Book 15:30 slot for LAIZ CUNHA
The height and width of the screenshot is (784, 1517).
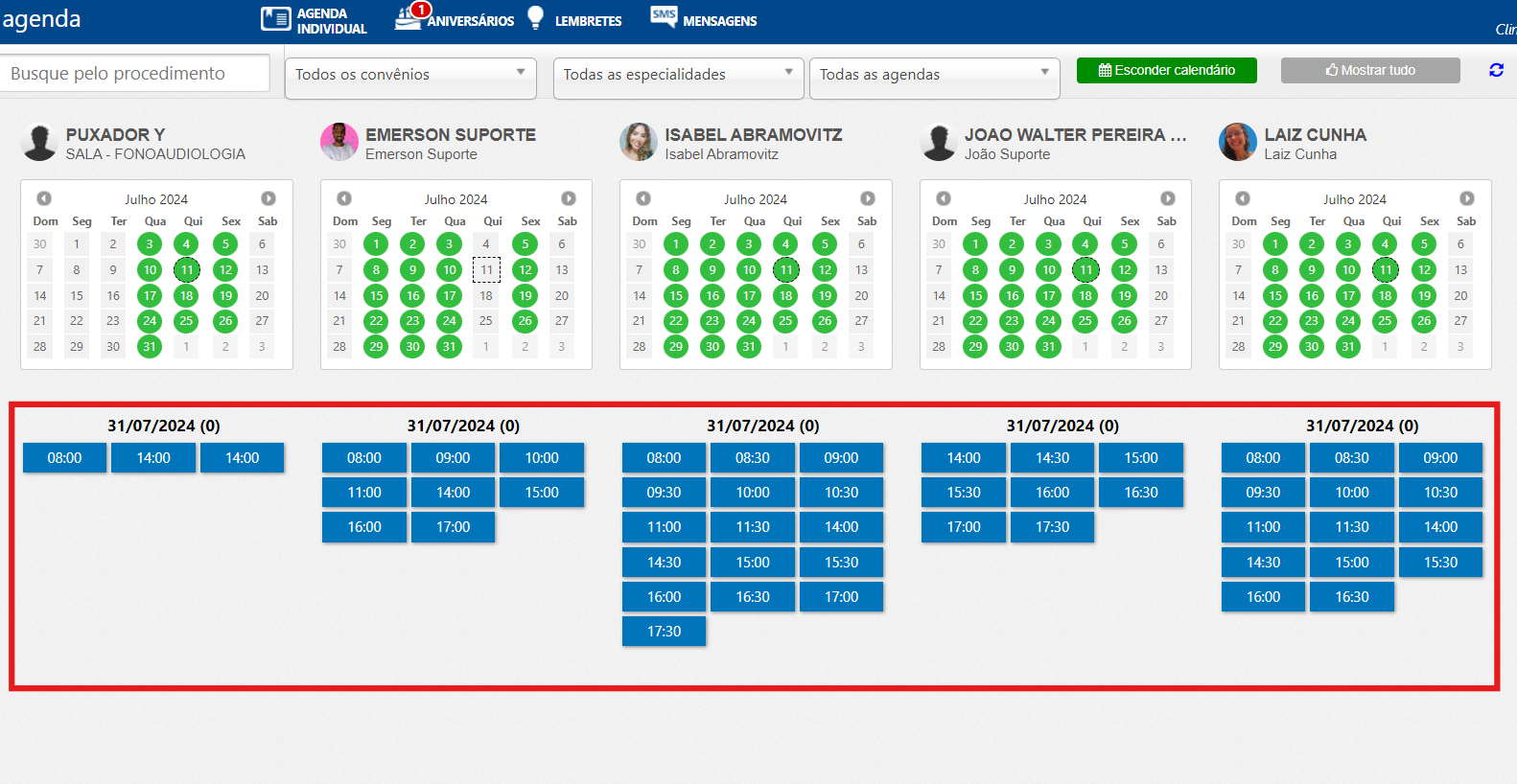(1441, 563)
